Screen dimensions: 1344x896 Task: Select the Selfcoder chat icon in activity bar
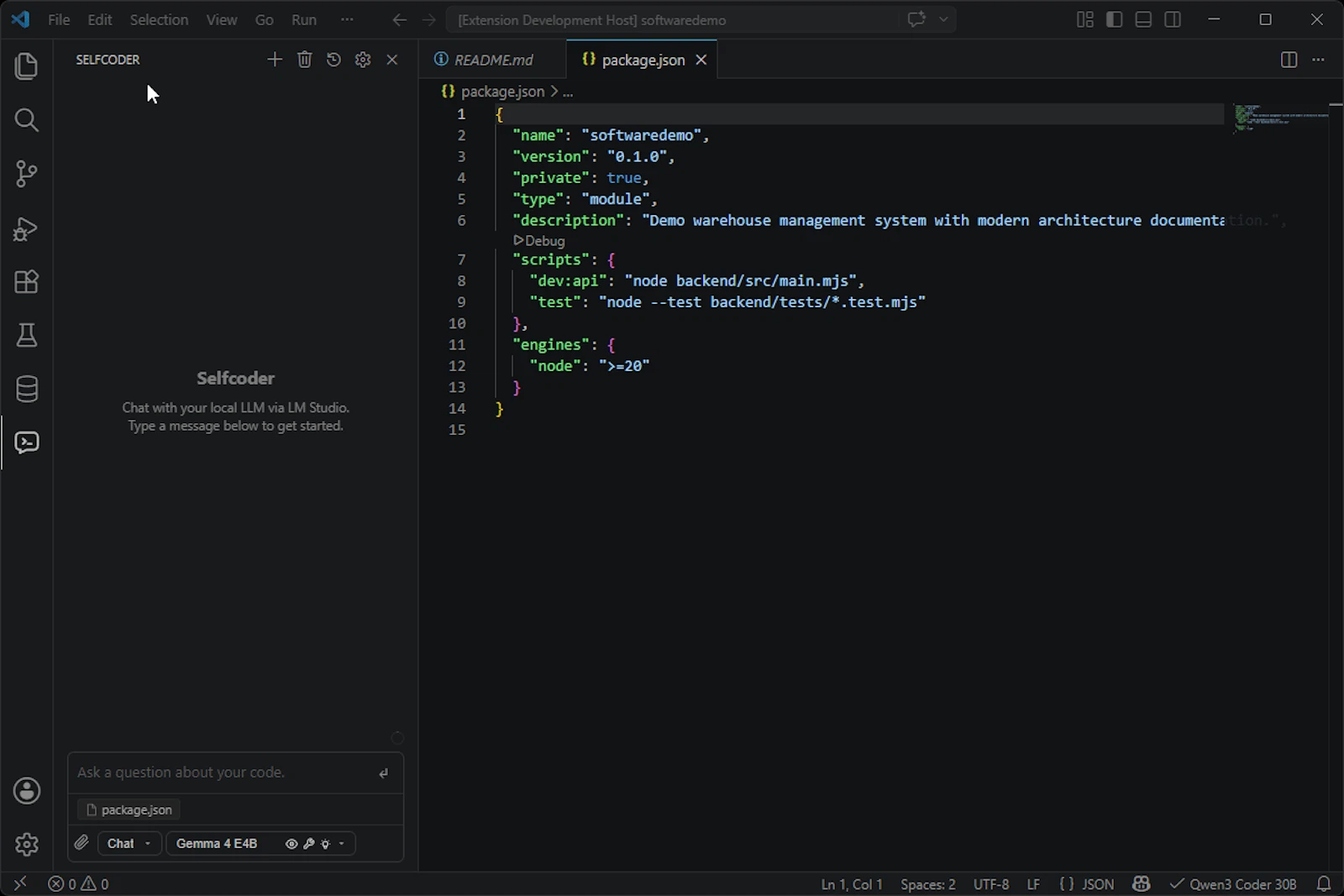pos(27,443)
